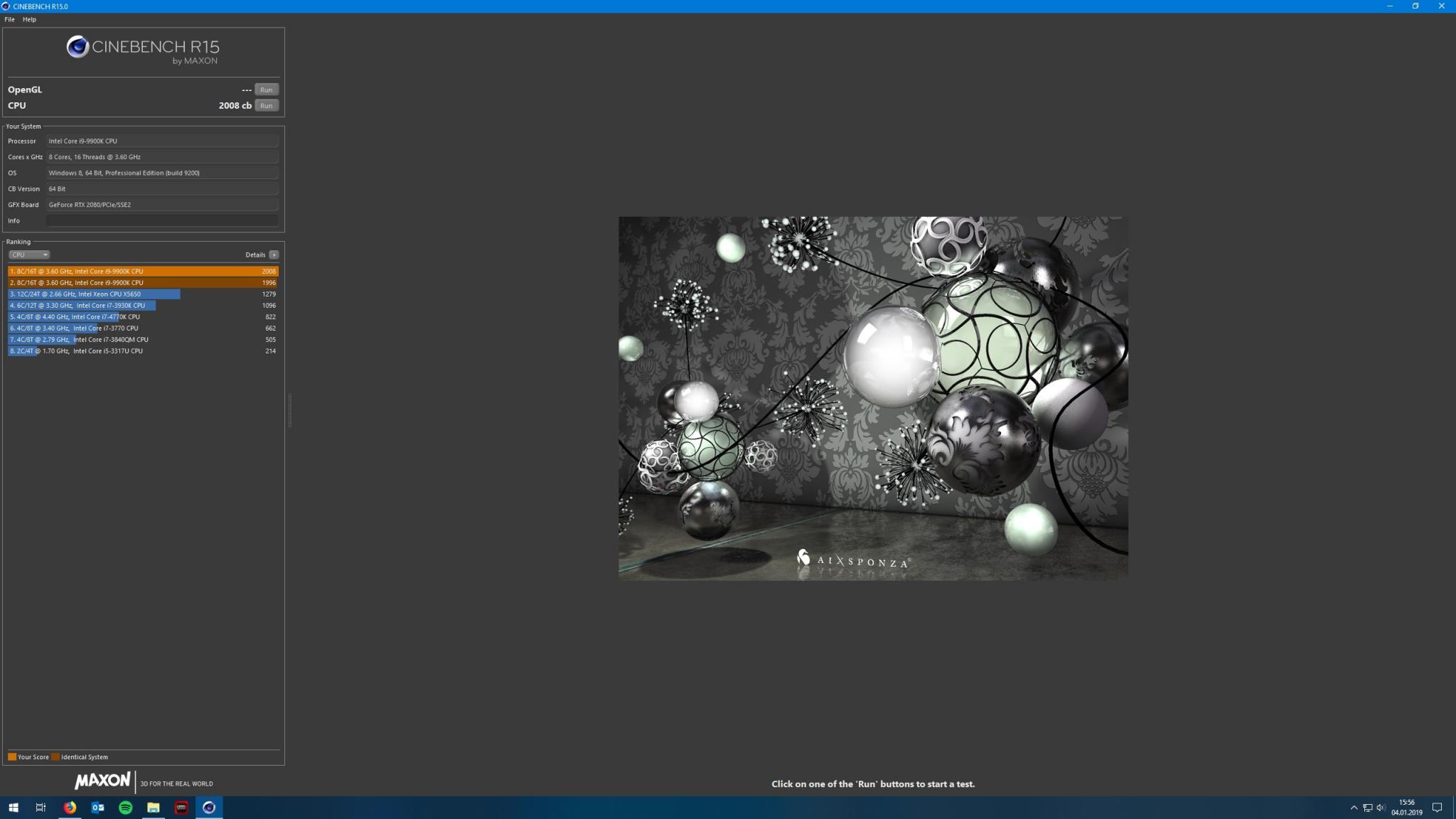
Task: Open Spotify from the taskbar
Action: tap(125, 808)
